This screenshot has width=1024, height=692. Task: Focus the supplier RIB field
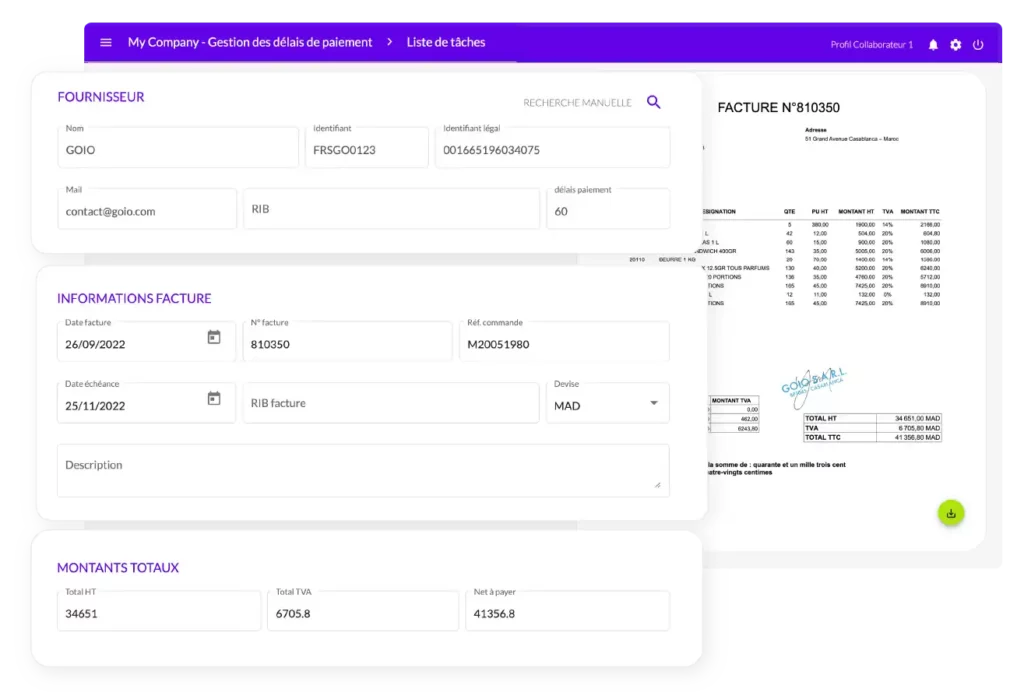point(391,209)
